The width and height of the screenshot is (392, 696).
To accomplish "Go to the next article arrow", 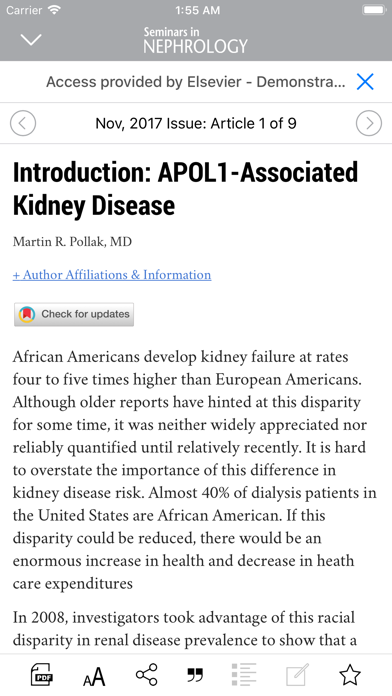I will [368, 123].
